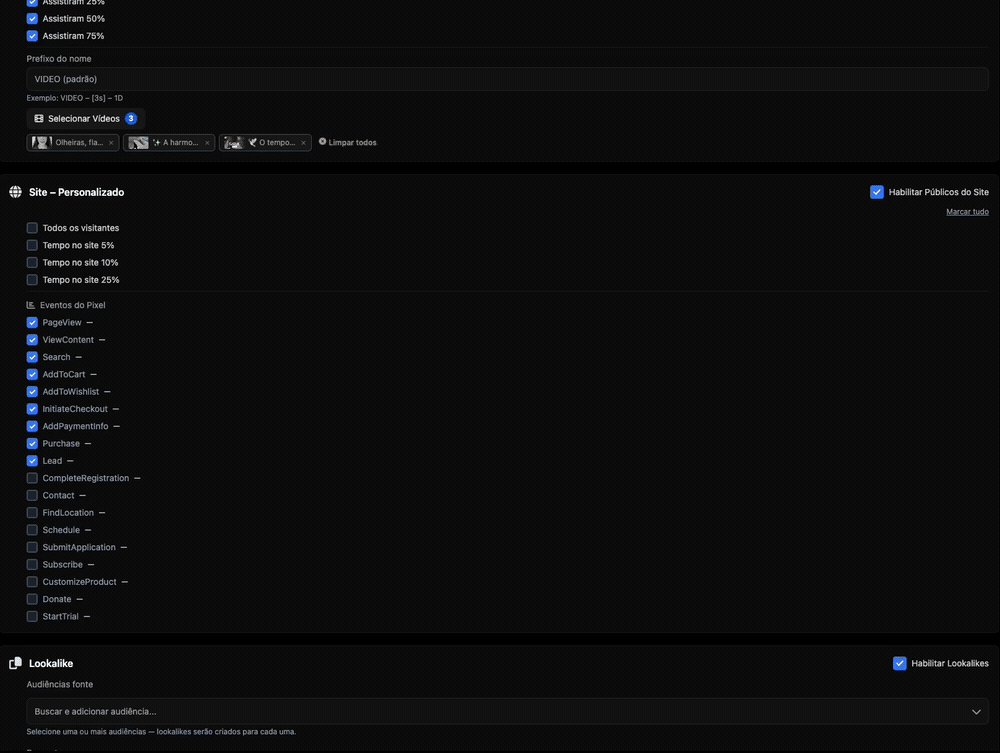This screenshot has width=1000, height=753.
Task: Uncheck the ViewContent pixel event
Action: pyautogui.click(x=32, y=340)
